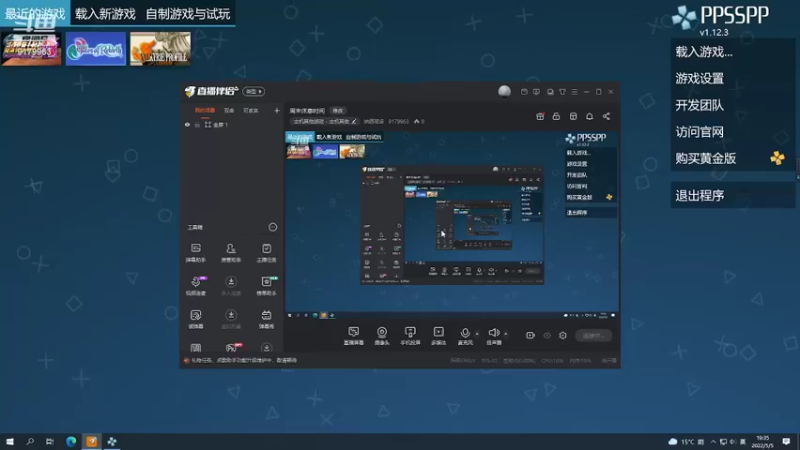The image size is (800, 450).
Task: Click the record video icon in bottom bar
Action: pos(530,336)
